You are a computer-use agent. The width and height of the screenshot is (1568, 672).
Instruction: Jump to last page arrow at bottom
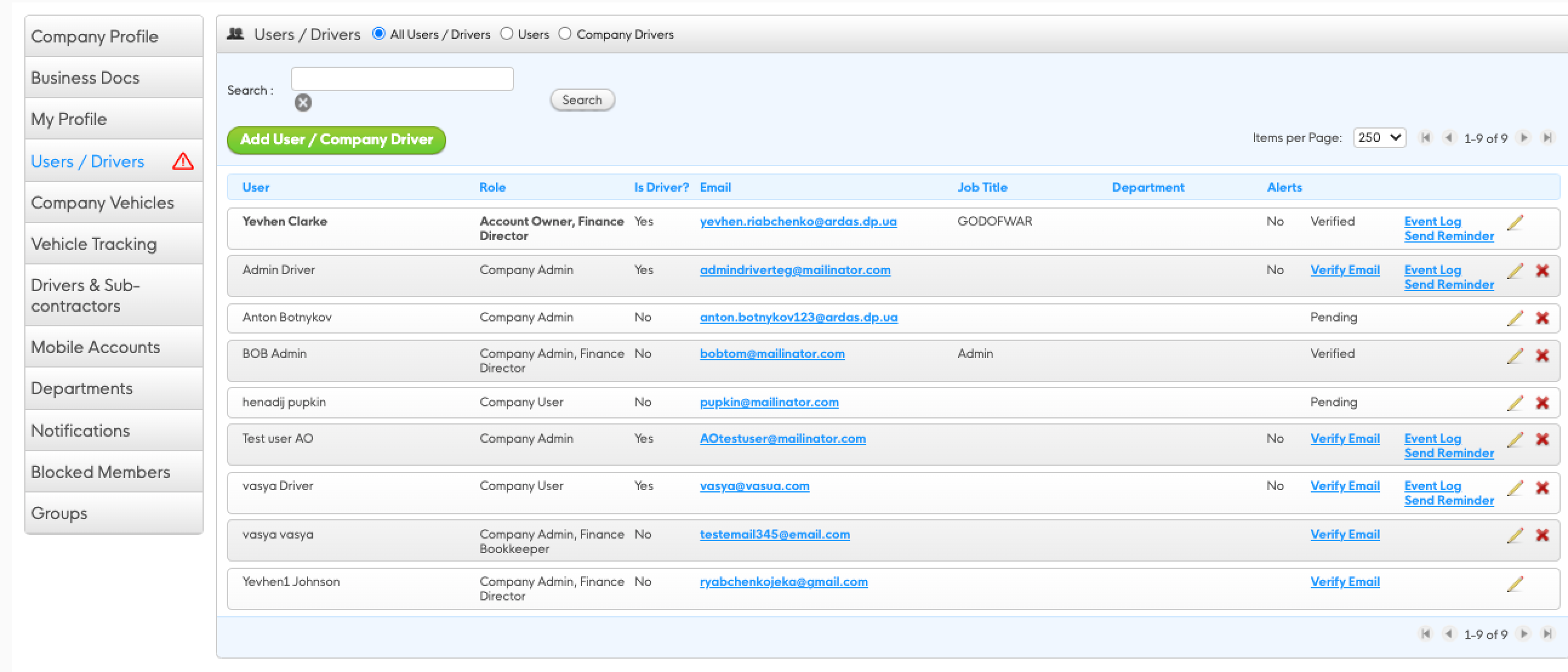click(x=1547, y=634)
